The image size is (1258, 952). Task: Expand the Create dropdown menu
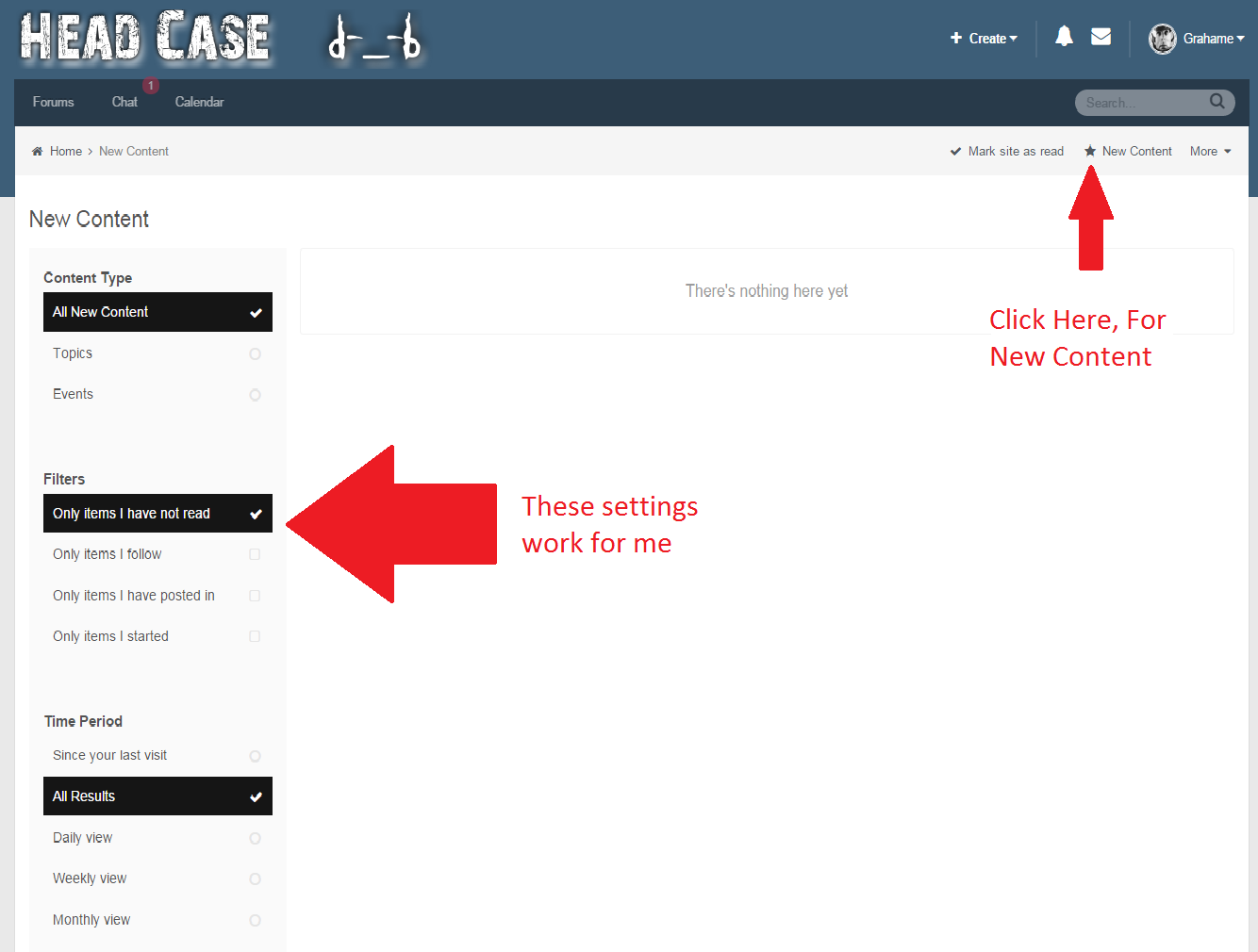pos(984,39)
